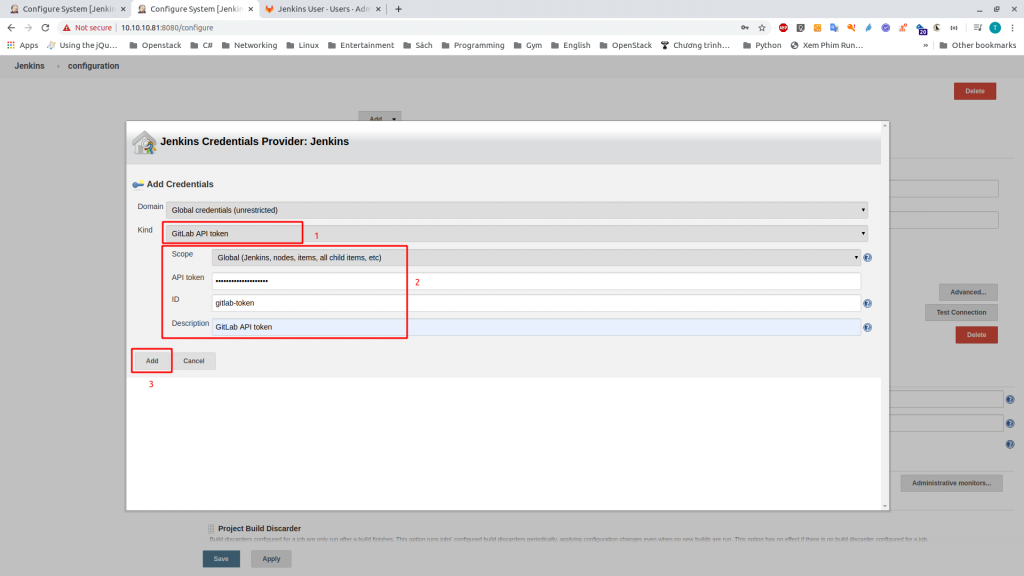
Task: Bookmark this page with the star icon
Action: (x=761, y=27)
